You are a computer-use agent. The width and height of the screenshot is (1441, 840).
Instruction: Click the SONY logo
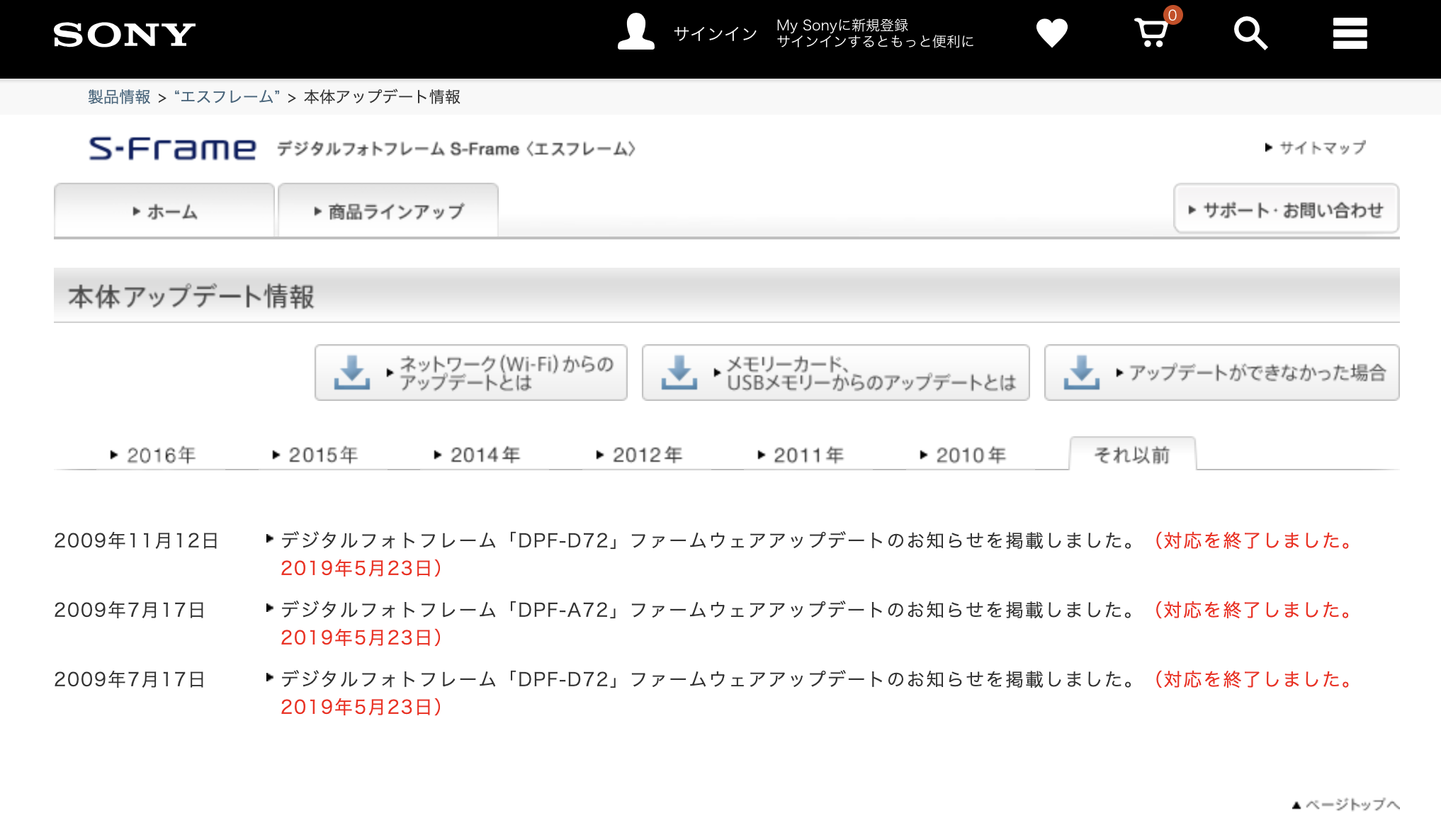[124, 34]
